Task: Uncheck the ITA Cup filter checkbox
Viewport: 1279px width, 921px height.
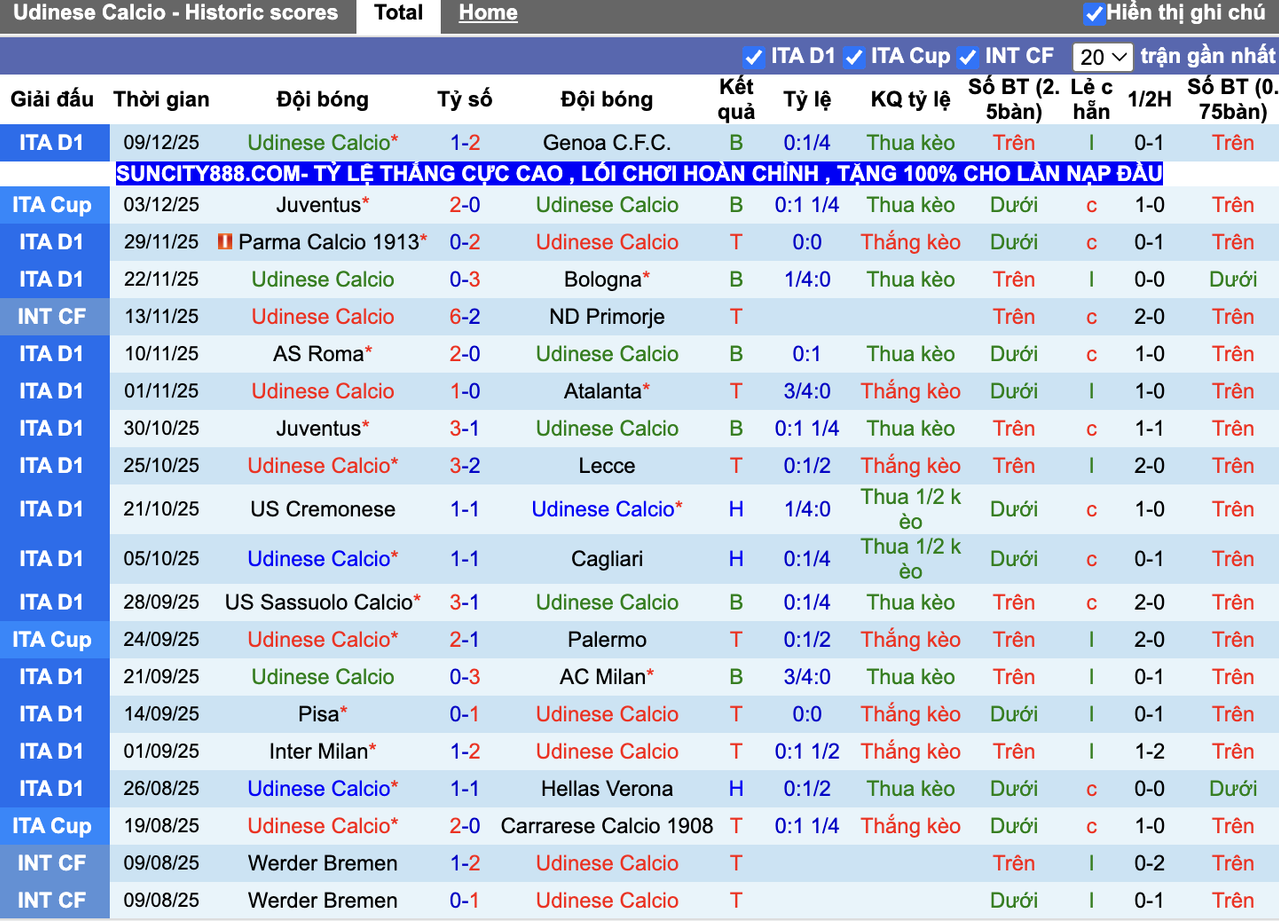Action: click(853, 56)
